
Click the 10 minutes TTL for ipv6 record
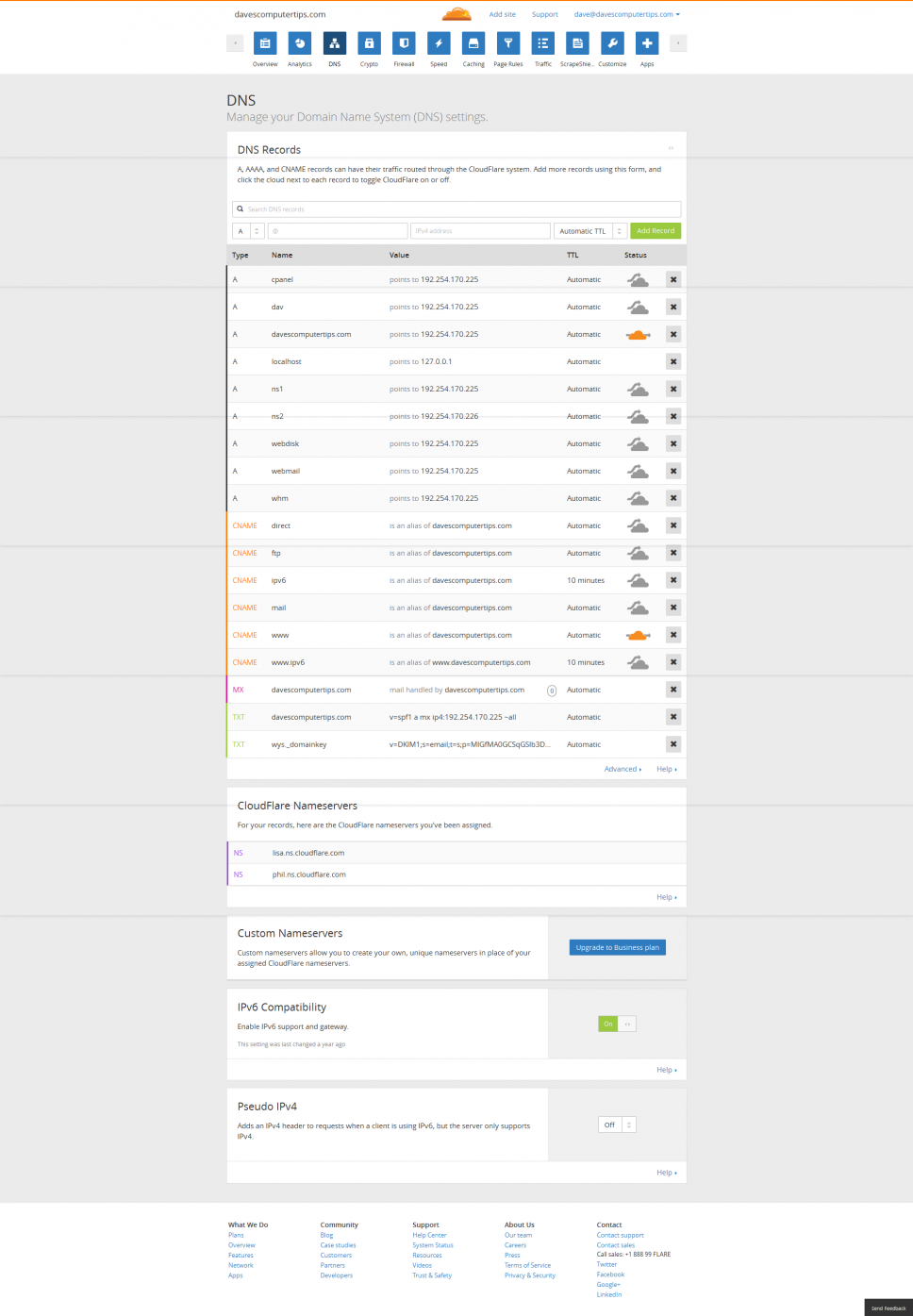pyautogui.click(x=586, y=580)
